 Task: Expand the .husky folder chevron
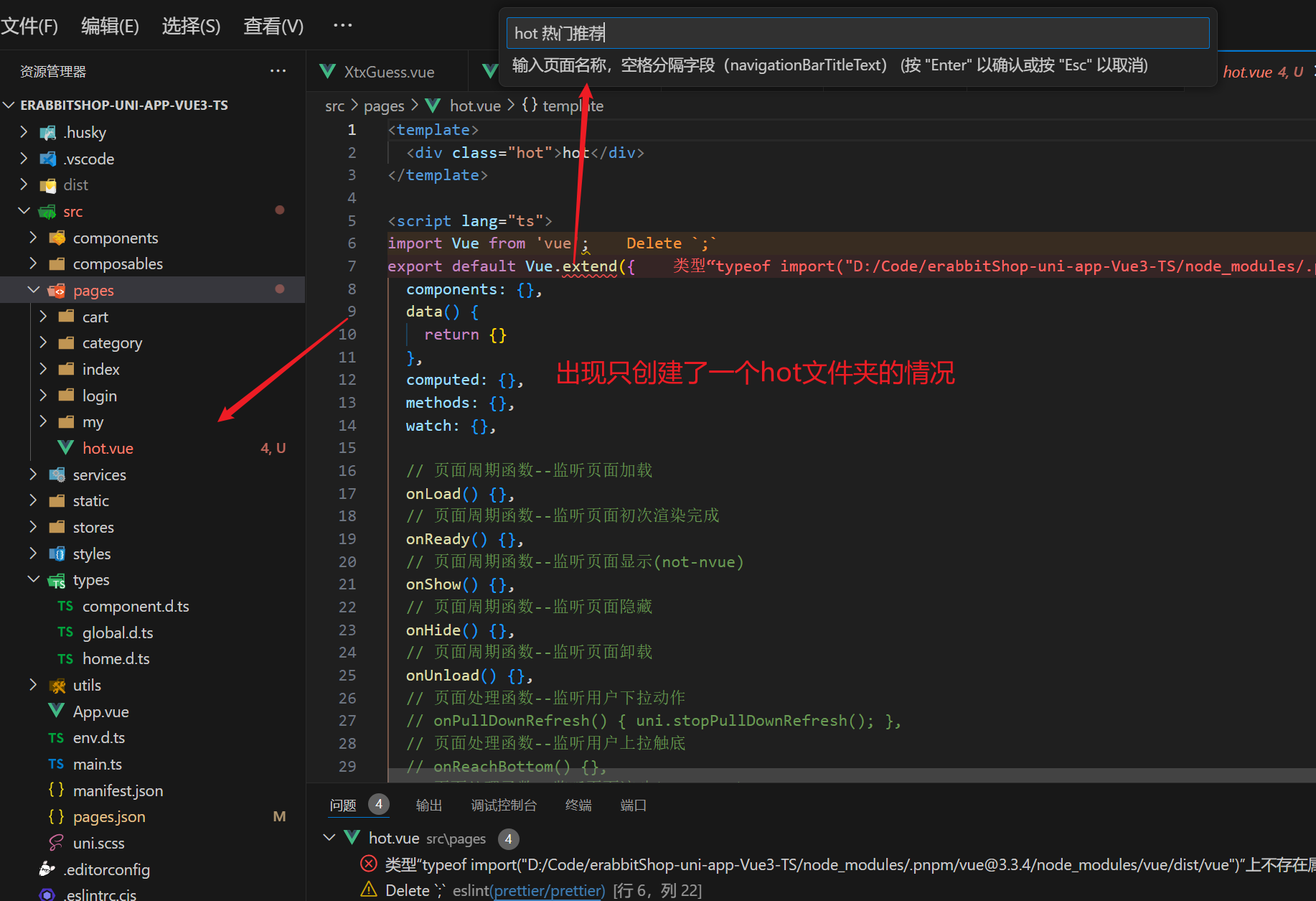point(24,132)
